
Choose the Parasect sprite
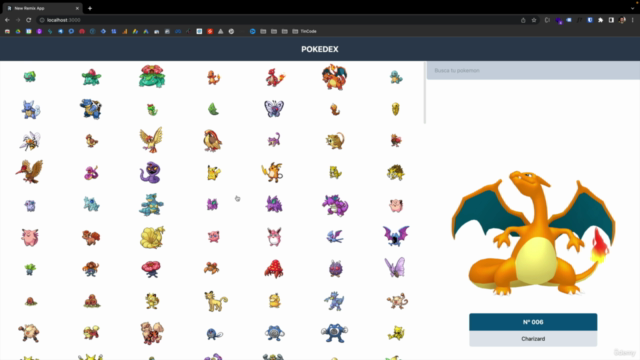274,269
